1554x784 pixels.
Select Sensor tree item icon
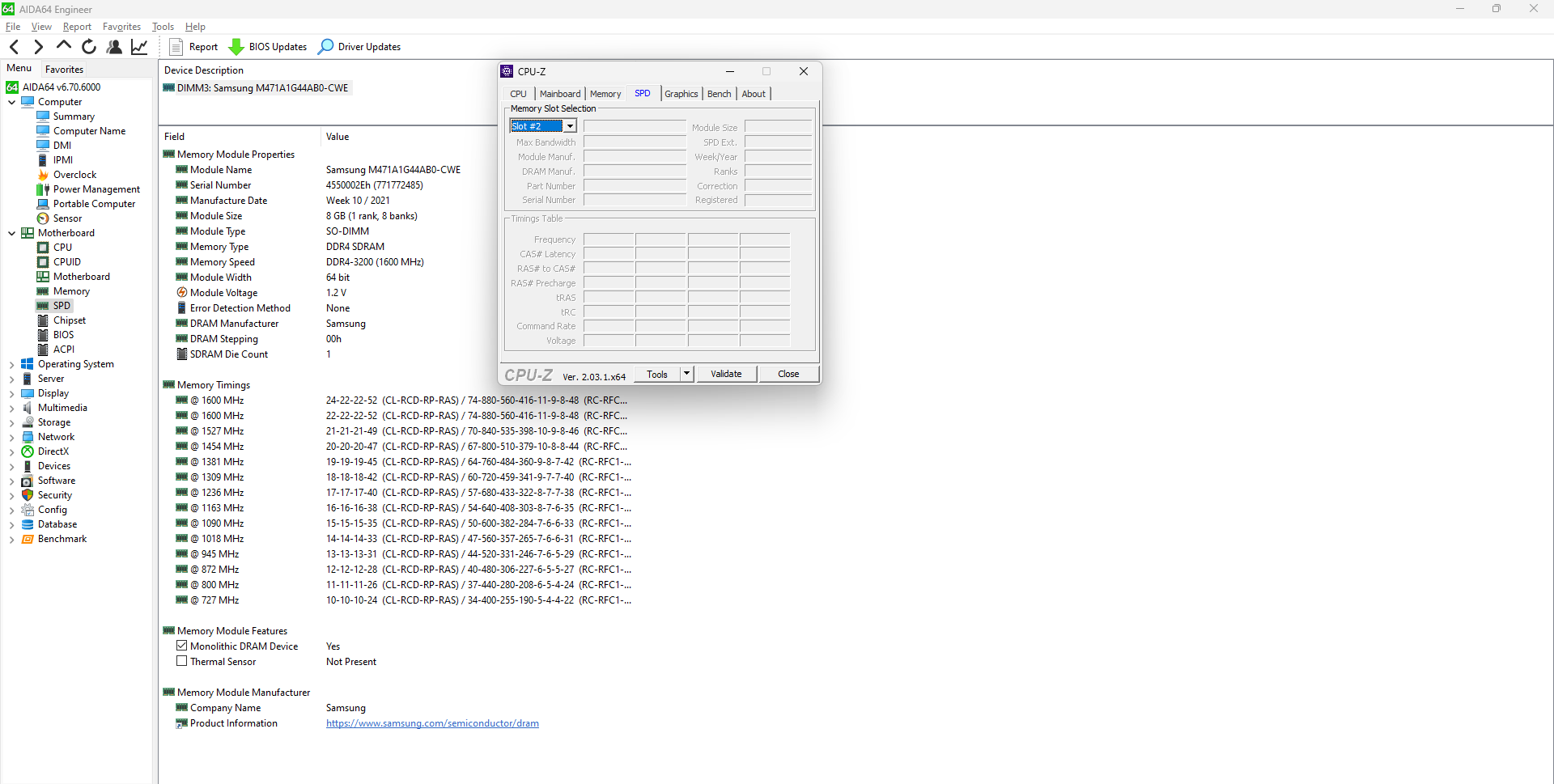pyautogui.click(x=44, y=218)
